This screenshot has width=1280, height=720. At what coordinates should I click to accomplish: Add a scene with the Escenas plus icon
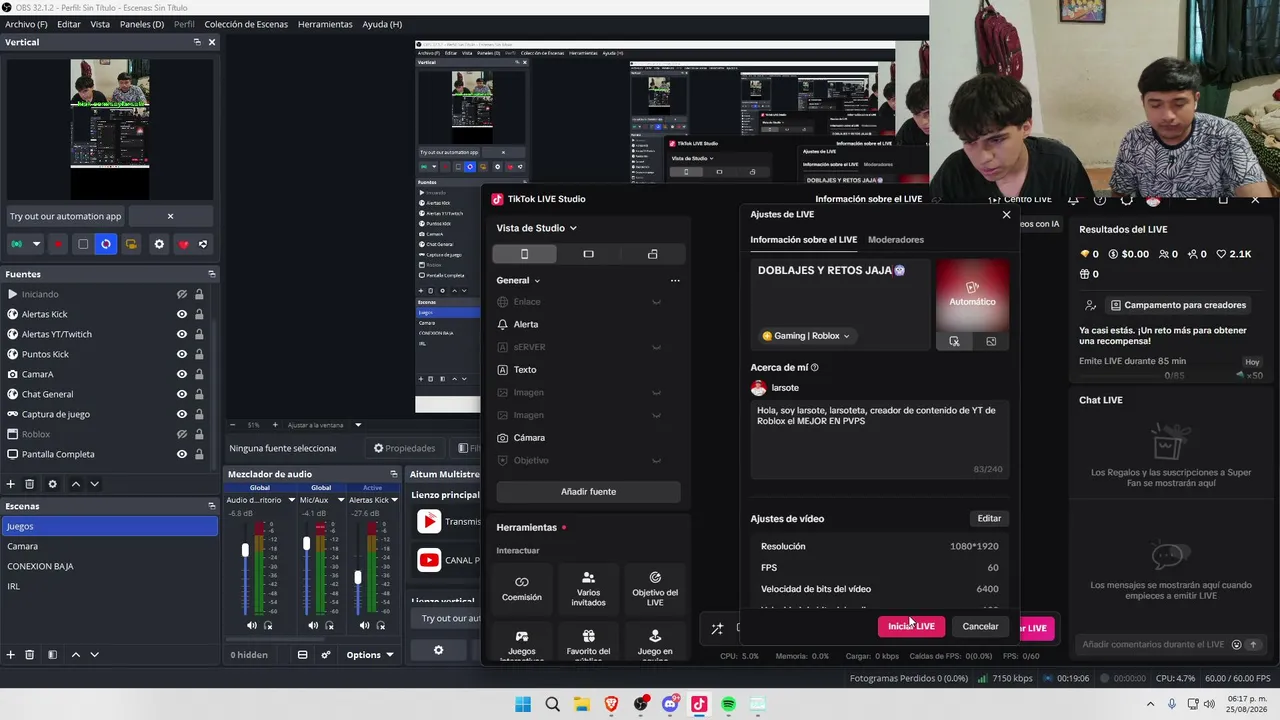click(x=11, y=655)
